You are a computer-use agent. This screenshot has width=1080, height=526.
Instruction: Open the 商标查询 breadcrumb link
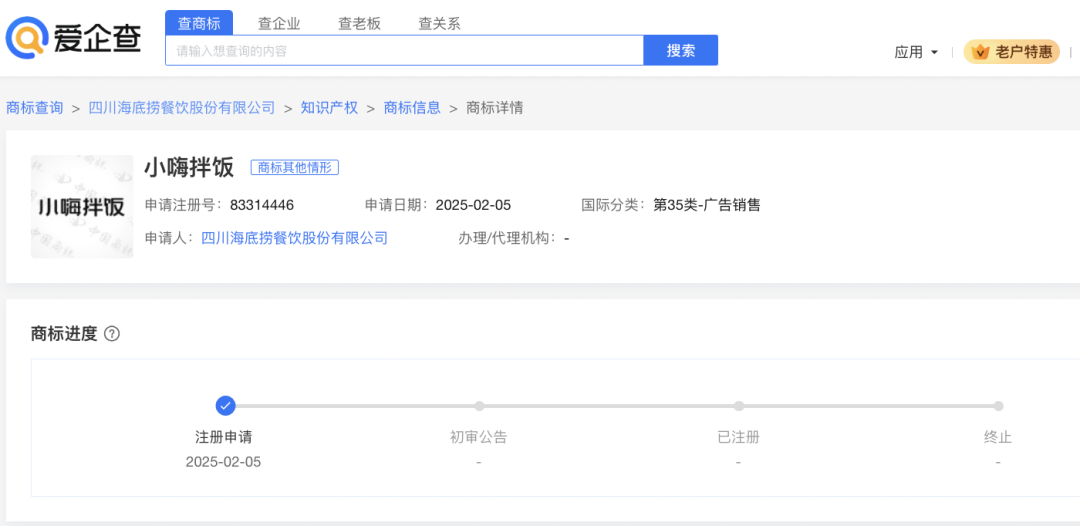pos(34,108)
